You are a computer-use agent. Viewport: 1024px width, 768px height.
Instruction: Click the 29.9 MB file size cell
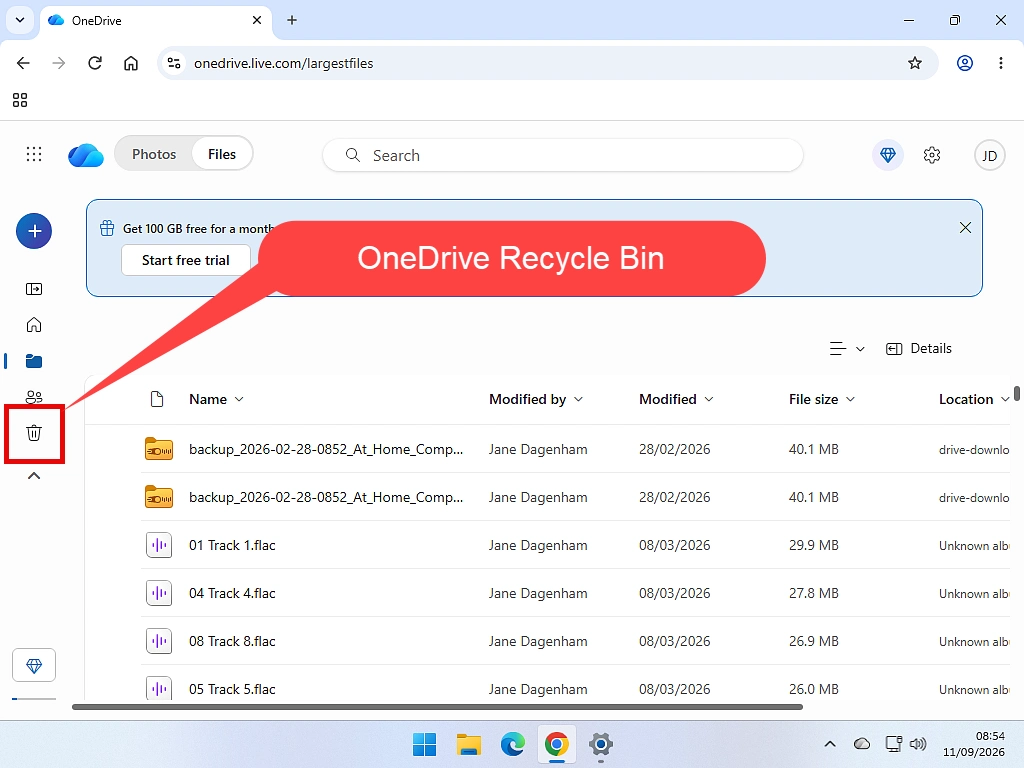(814, 545)
